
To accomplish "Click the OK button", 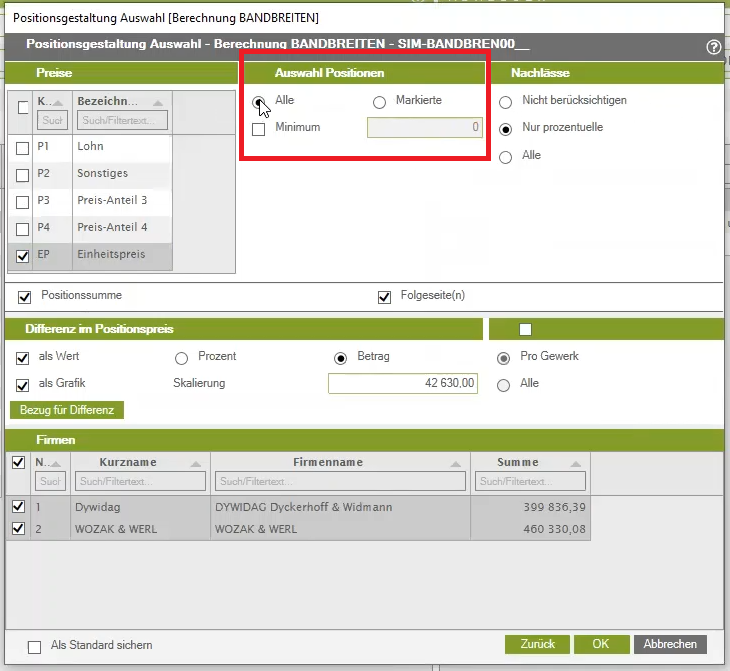I will tap(600, 644).
